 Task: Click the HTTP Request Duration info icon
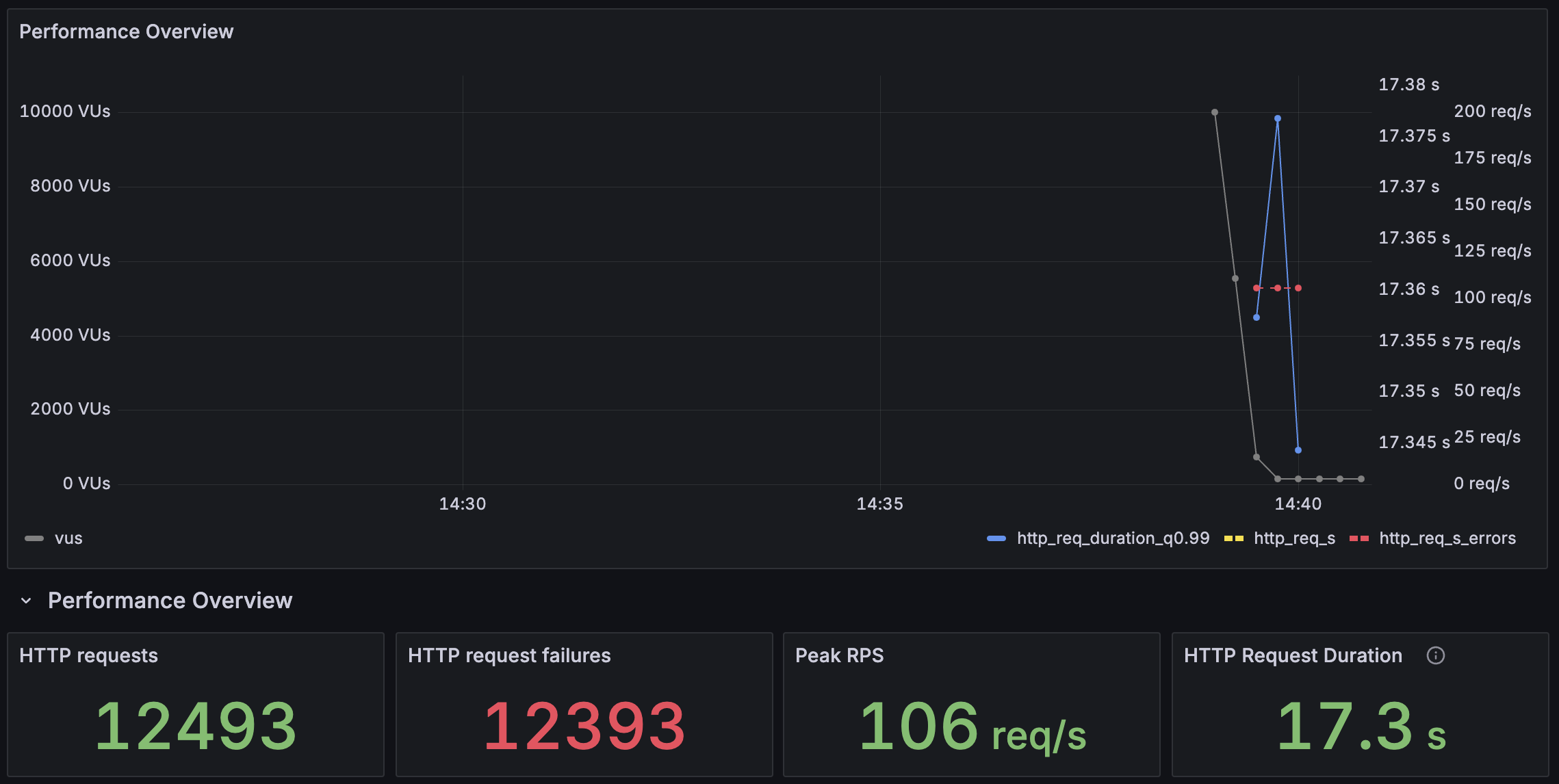[1435, 655]
